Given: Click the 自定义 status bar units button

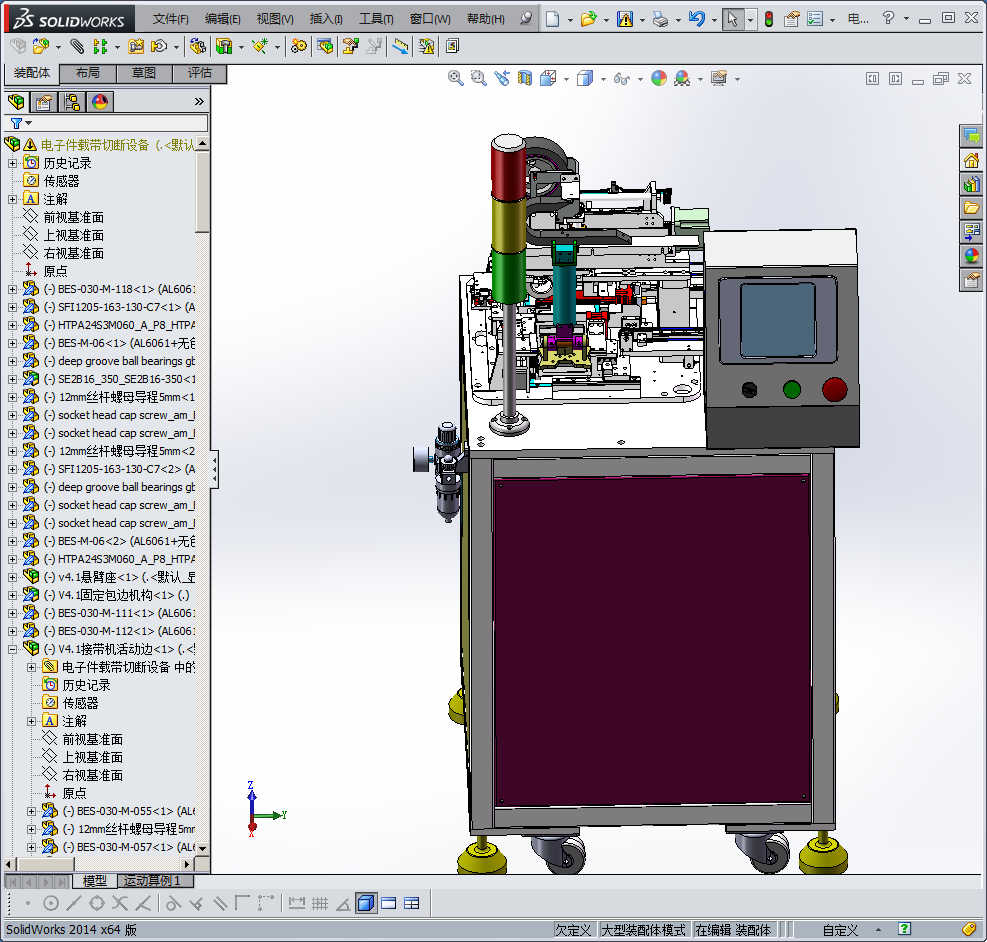Looking at the screenshot, I should click(840, 930).
